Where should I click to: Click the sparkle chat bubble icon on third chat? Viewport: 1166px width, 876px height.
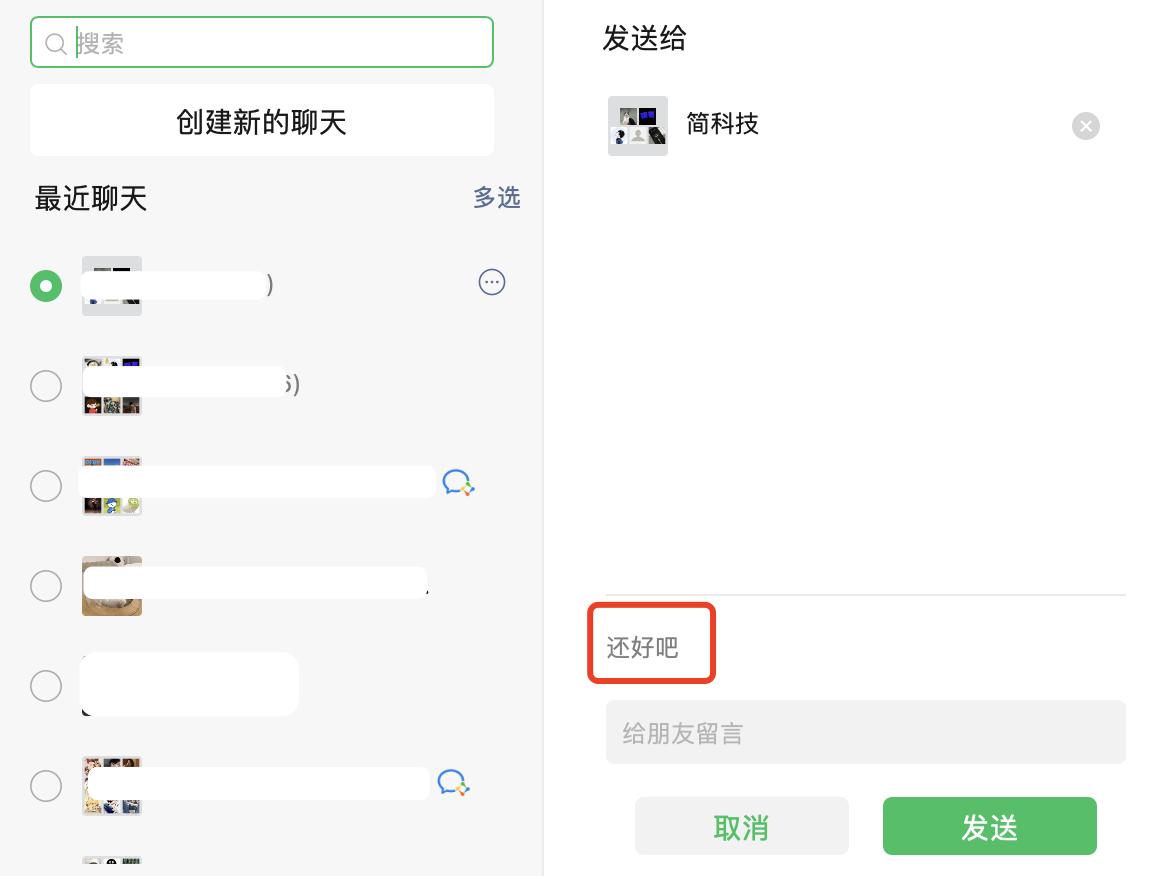pyautogui.click(x=458, y=482)
